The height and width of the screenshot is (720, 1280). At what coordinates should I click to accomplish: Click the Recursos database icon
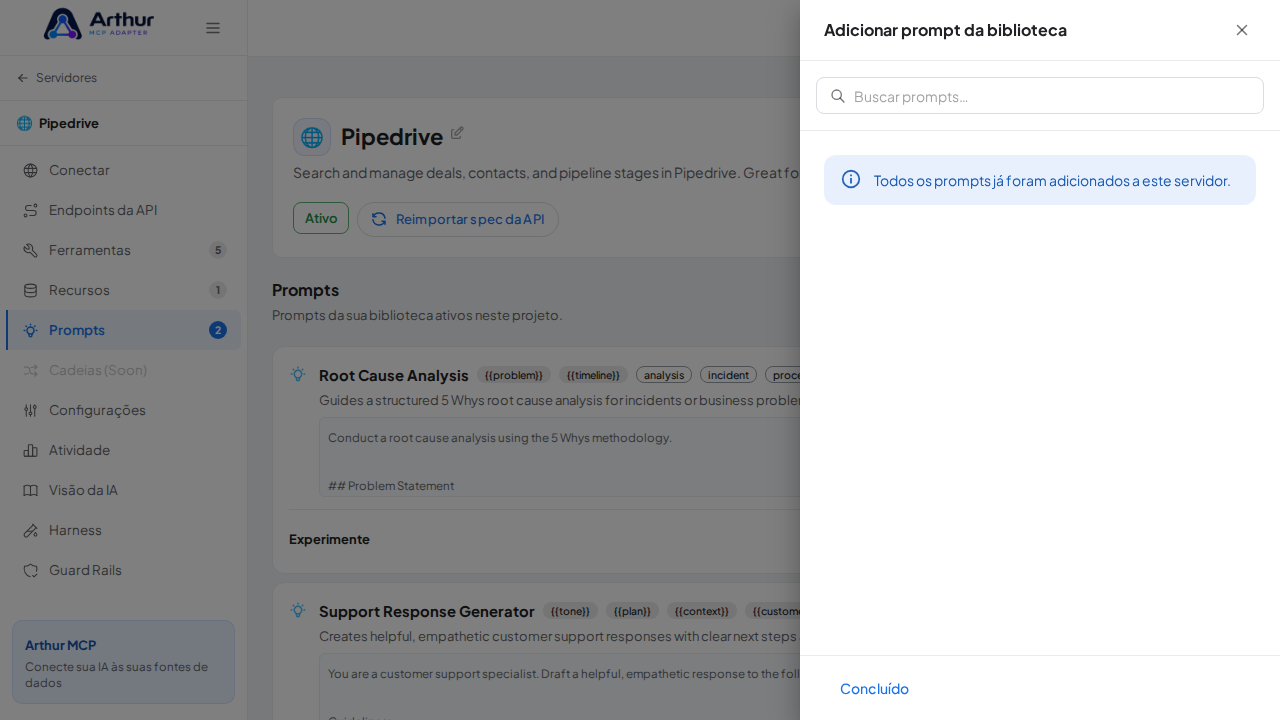click(x=31, y=290)
